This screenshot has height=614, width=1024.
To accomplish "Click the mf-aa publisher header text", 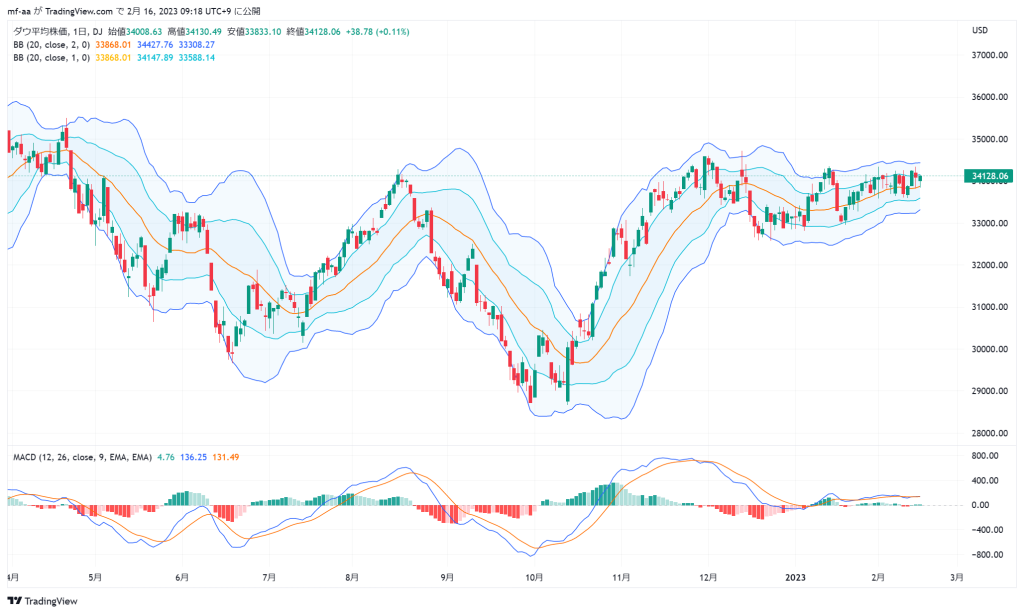I will [18, 11].
